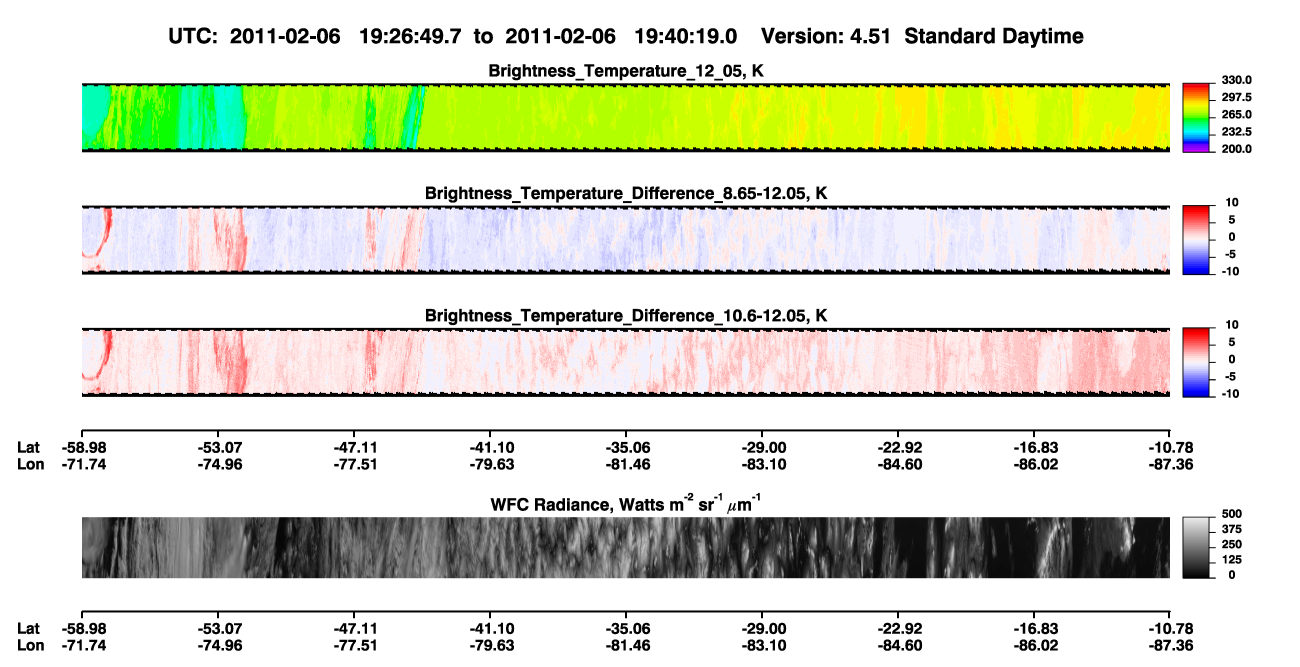Image resolution: width=1300 pixels, height=667 pixels.
Task: Click the red-blue colorbar beside the 10.6-12.05 panel
Action: pos(1196,362)
